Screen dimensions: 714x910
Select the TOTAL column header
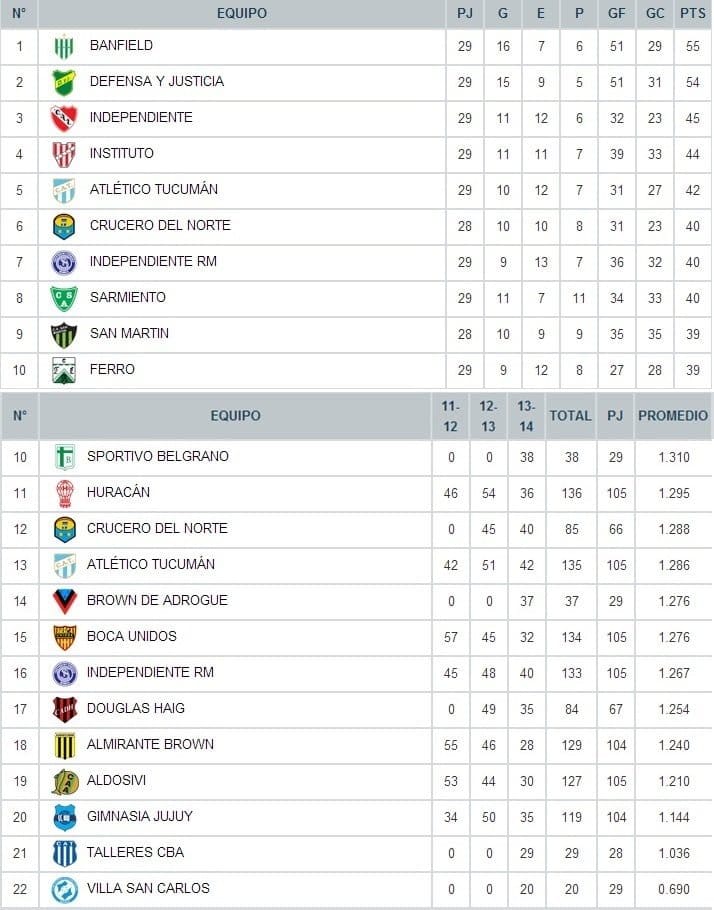(570, 415)
